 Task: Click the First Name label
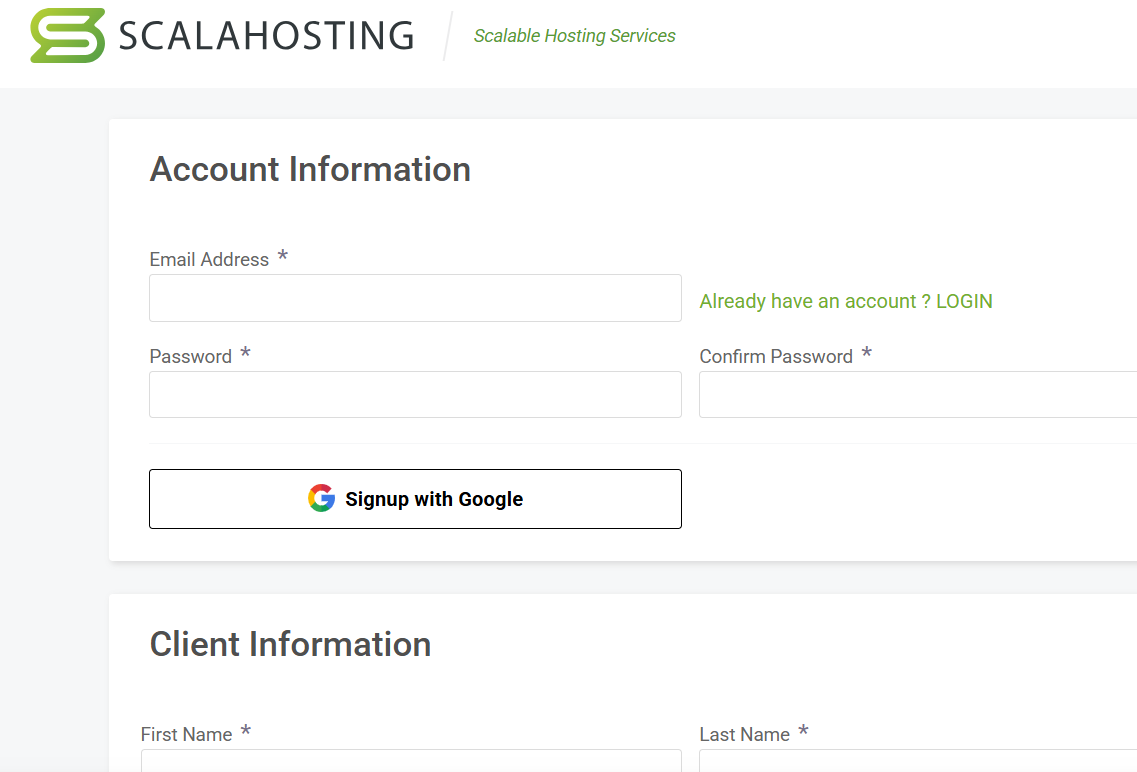point(186,734)
